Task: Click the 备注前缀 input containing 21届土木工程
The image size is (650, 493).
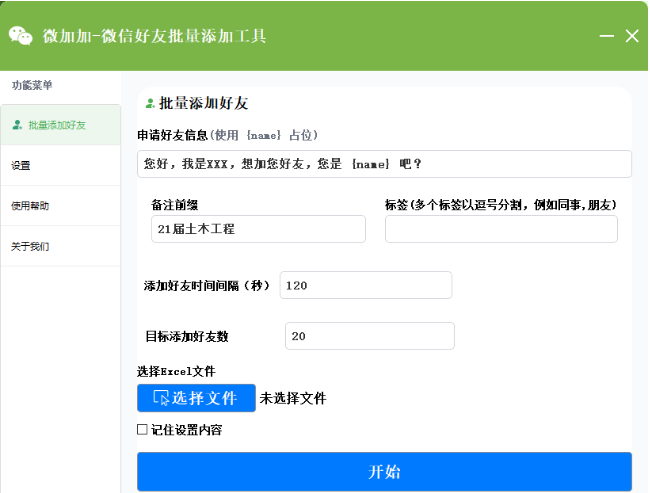Action: tap(258, 229)
